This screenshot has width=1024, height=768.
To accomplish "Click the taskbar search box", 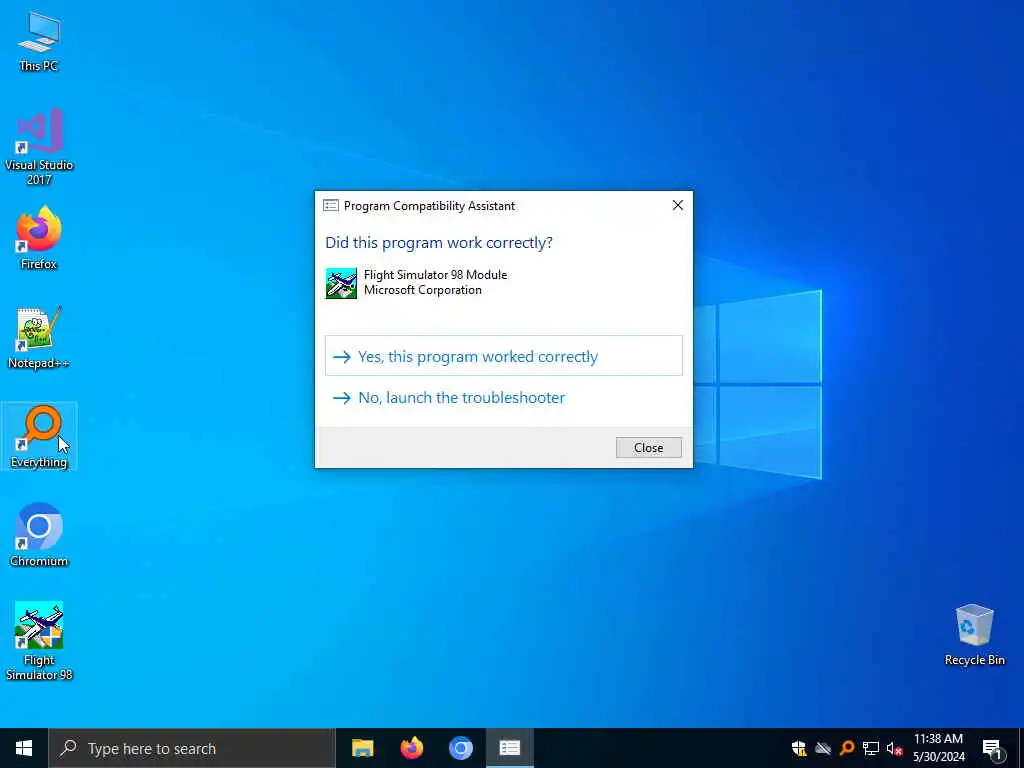I will [192, 748].
